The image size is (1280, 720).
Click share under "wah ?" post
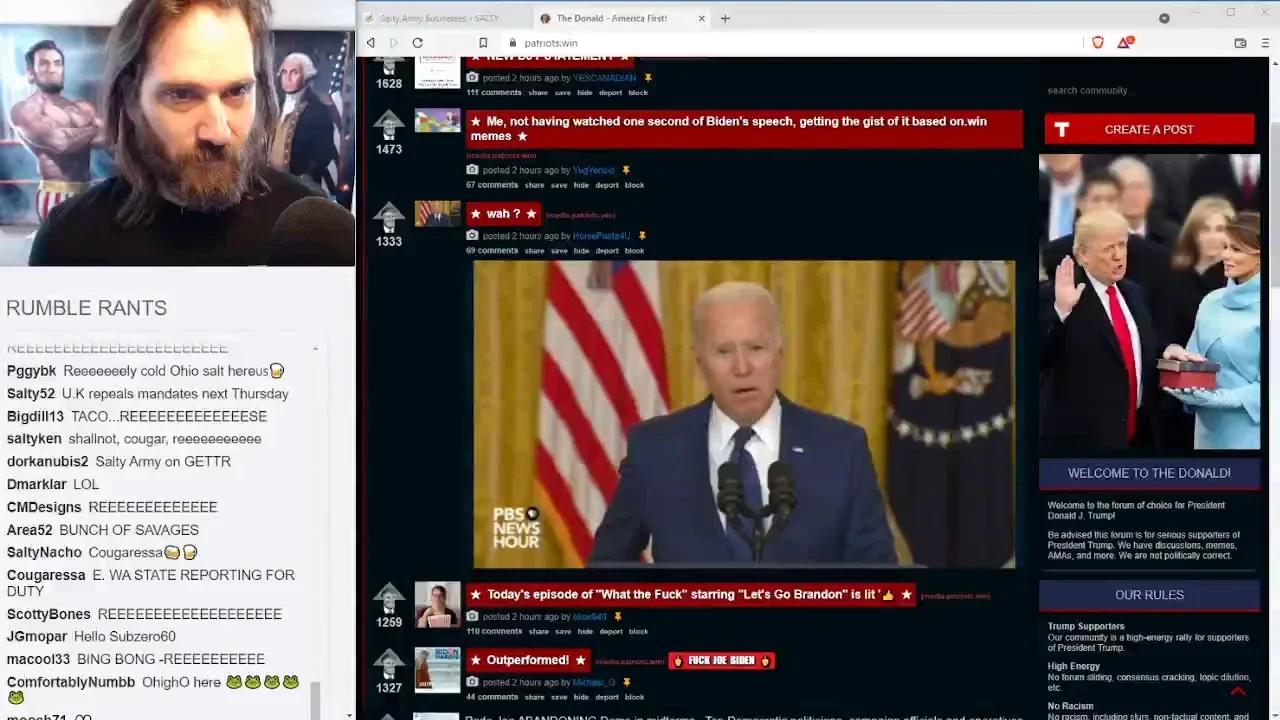[x=534, y=251]
